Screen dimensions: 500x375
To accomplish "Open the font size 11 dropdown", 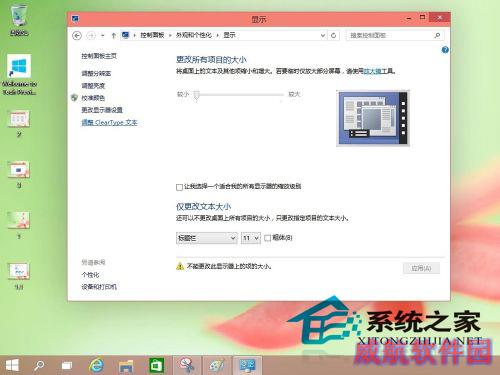I will tap(251, 238).
